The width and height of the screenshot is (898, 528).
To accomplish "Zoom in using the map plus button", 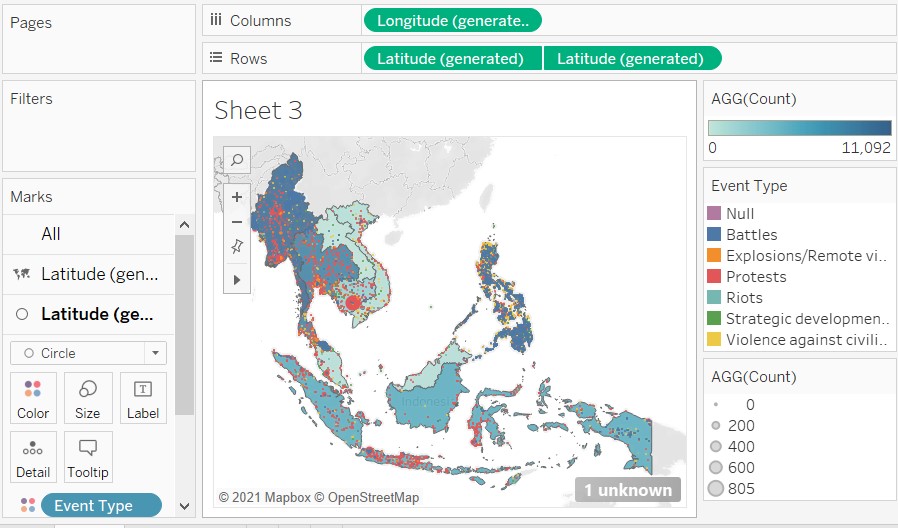I will (237, 197).
